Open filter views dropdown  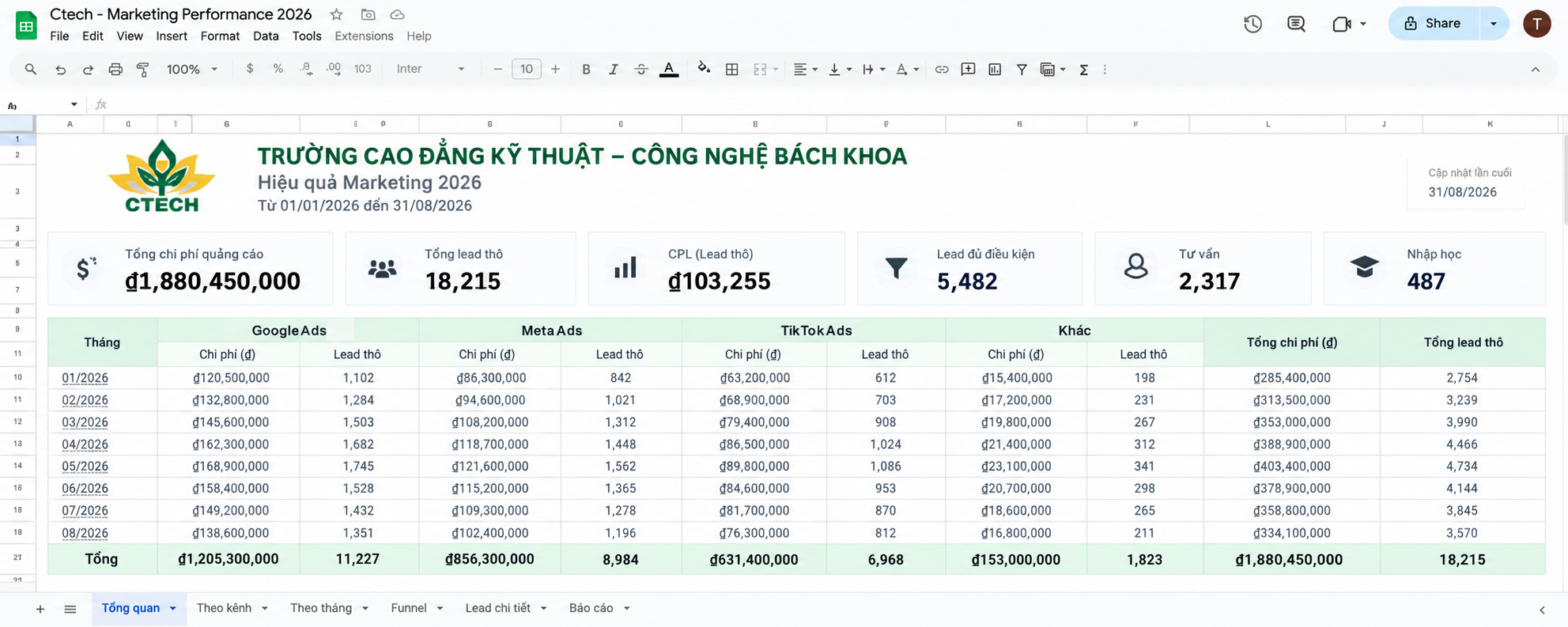point(1053,70)
